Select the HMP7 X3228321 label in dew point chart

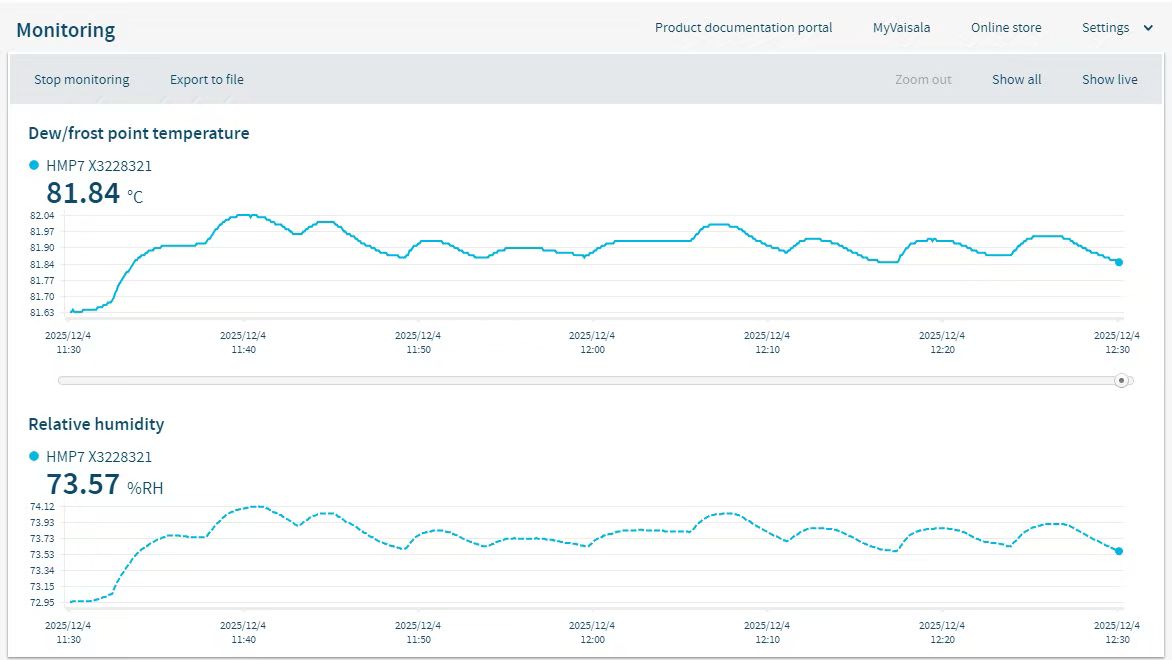[99, 166]
